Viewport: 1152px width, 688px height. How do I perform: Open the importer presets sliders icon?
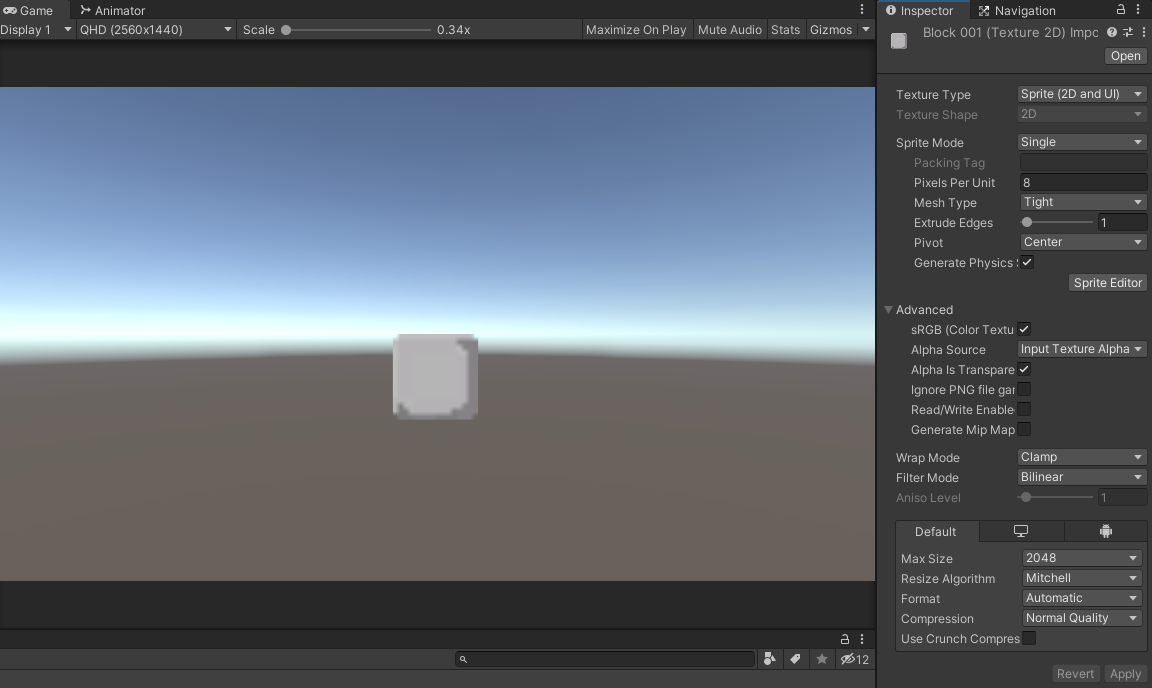(x=1128, y=32)
